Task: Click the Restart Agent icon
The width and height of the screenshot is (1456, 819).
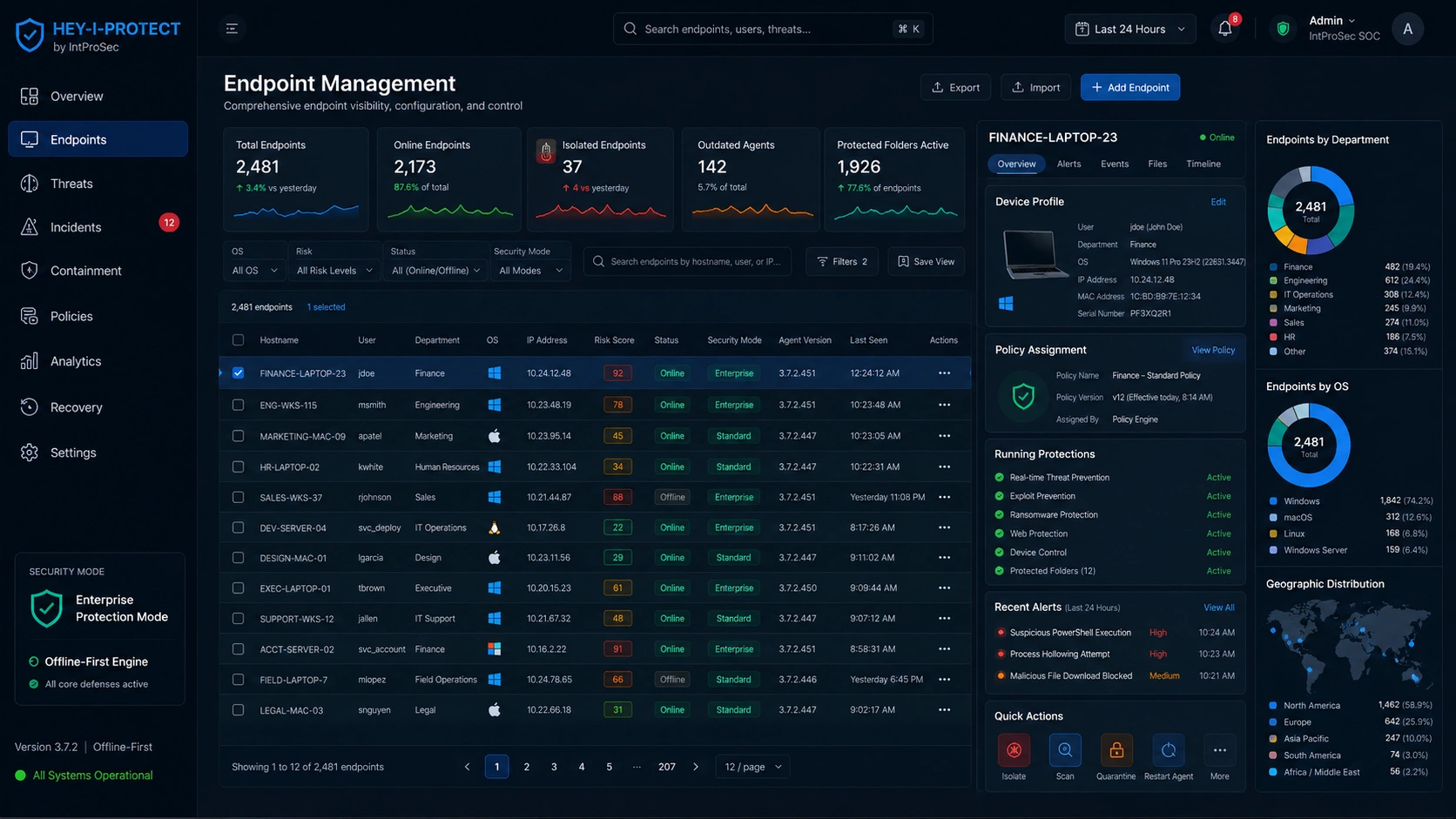Action: coord(1169,750)
